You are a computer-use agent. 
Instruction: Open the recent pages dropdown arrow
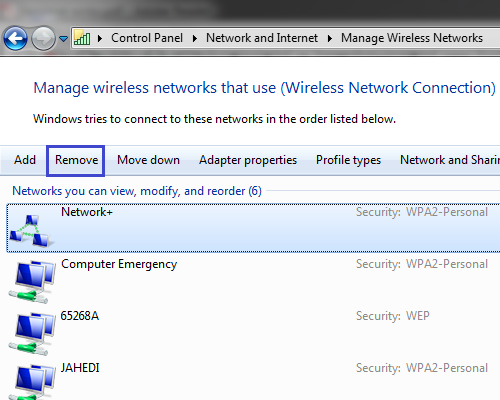point(63,39)
